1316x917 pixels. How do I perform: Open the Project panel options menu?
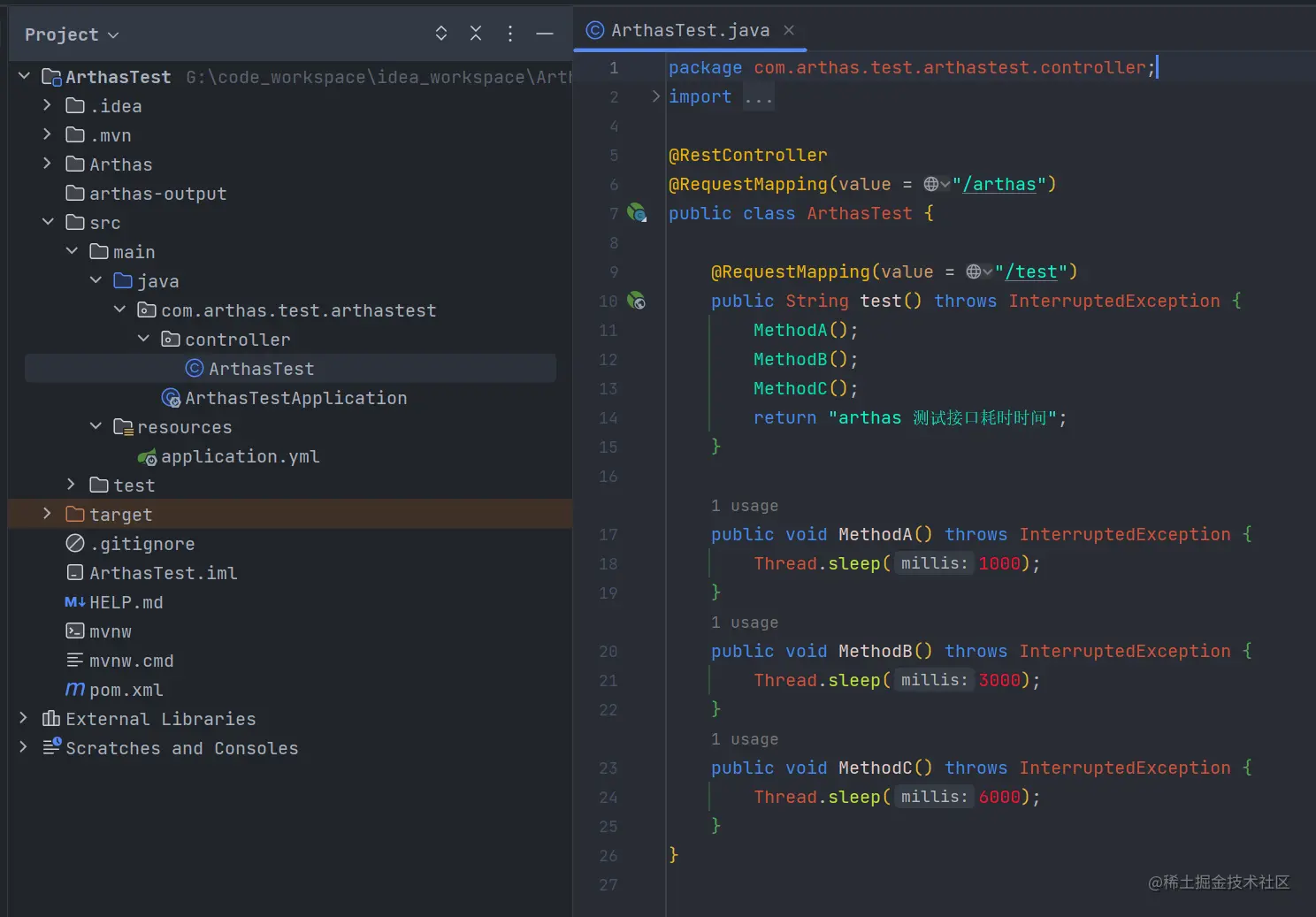tap(510, 34)
